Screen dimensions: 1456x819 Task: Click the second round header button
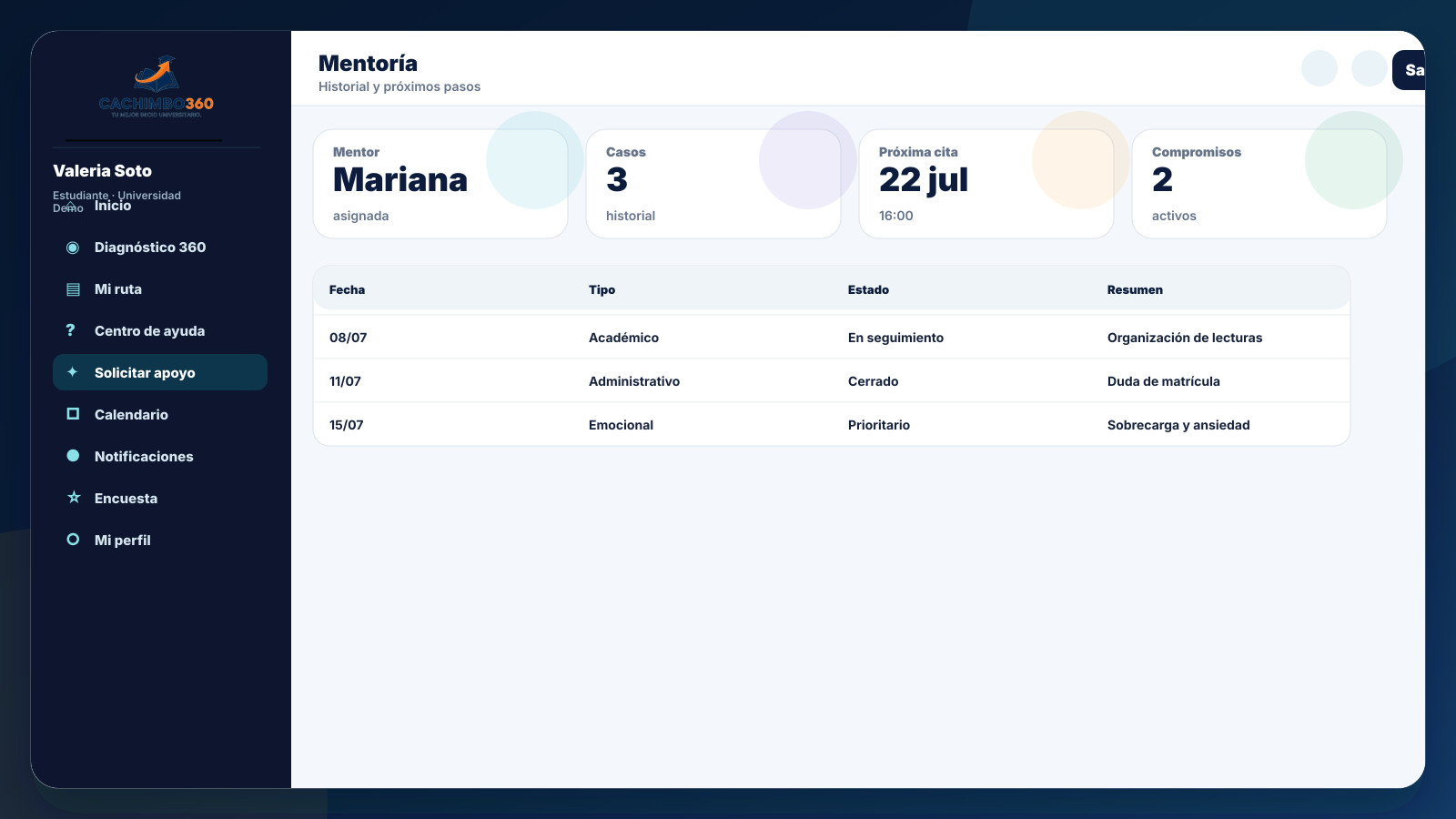(1370, 68)
